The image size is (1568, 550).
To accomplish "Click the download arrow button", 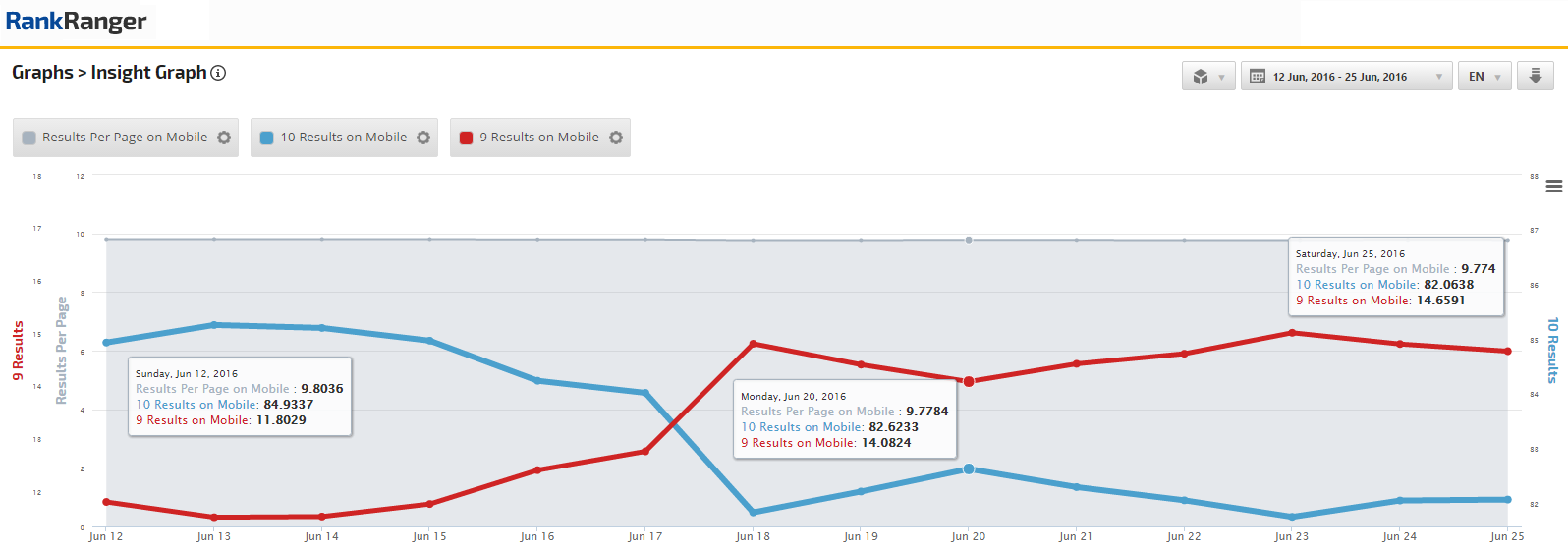I will pyautogui.click(x=1535, y=76).
